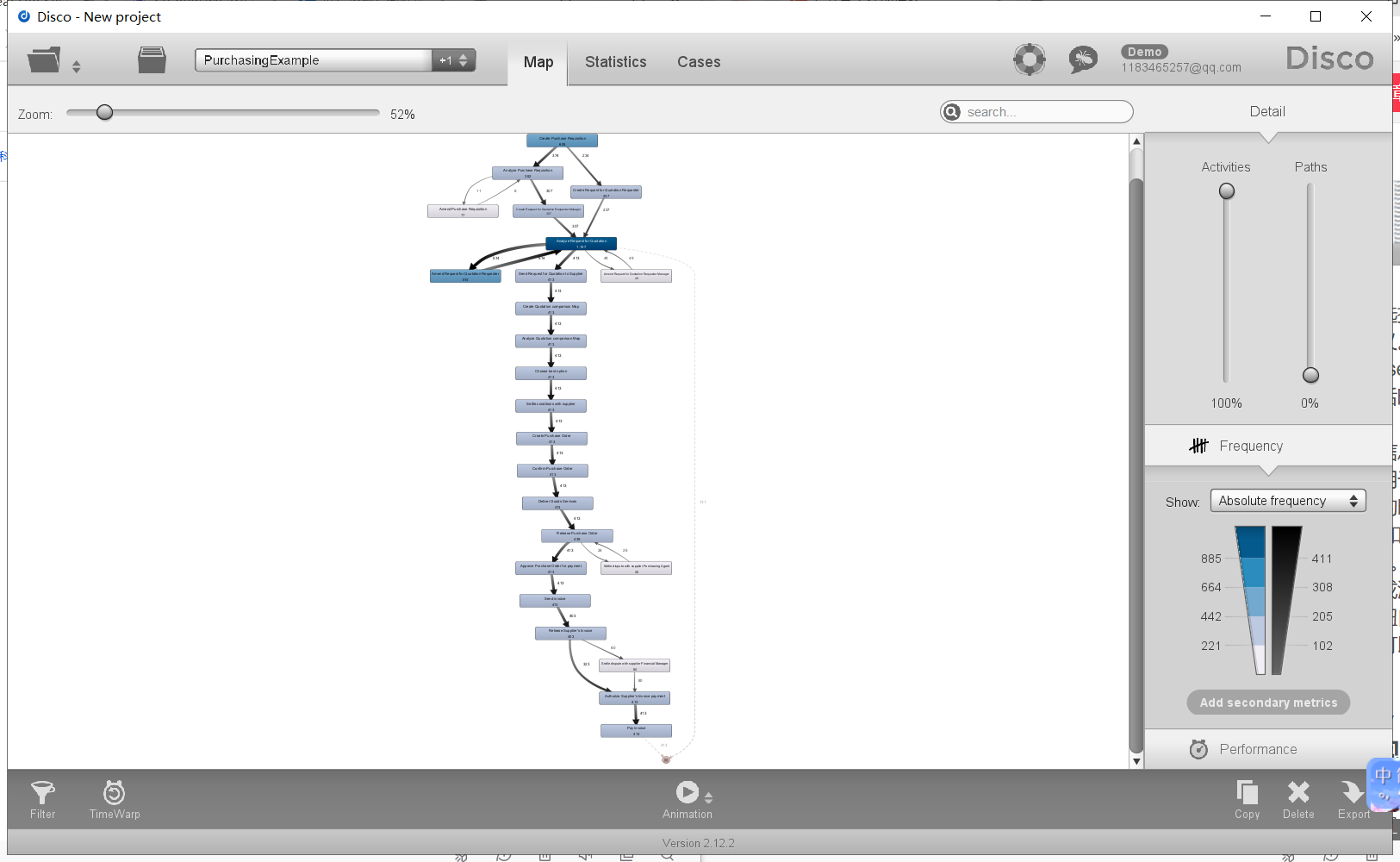This screenshot has height=862, width=1400.
Task: Open the Absolute frequency dropdown
Action: tap(1286, 500)
